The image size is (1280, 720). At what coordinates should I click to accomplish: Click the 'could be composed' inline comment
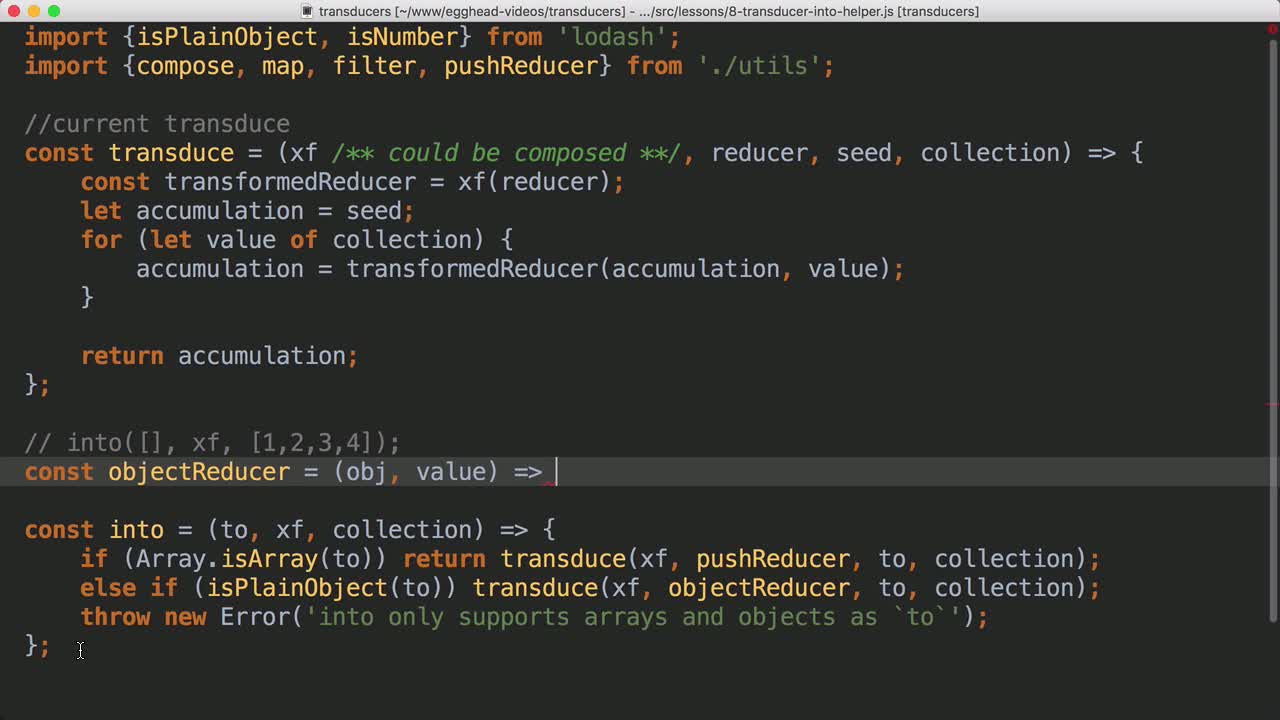pos(506,153)
